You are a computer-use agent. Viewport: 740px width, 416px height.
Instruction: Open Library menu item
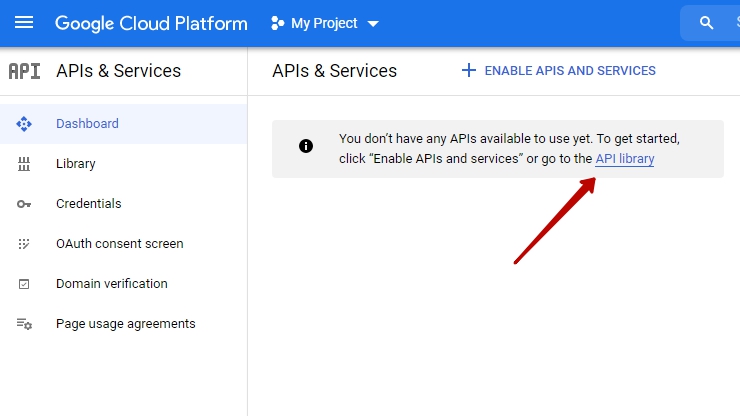(124, 164)
